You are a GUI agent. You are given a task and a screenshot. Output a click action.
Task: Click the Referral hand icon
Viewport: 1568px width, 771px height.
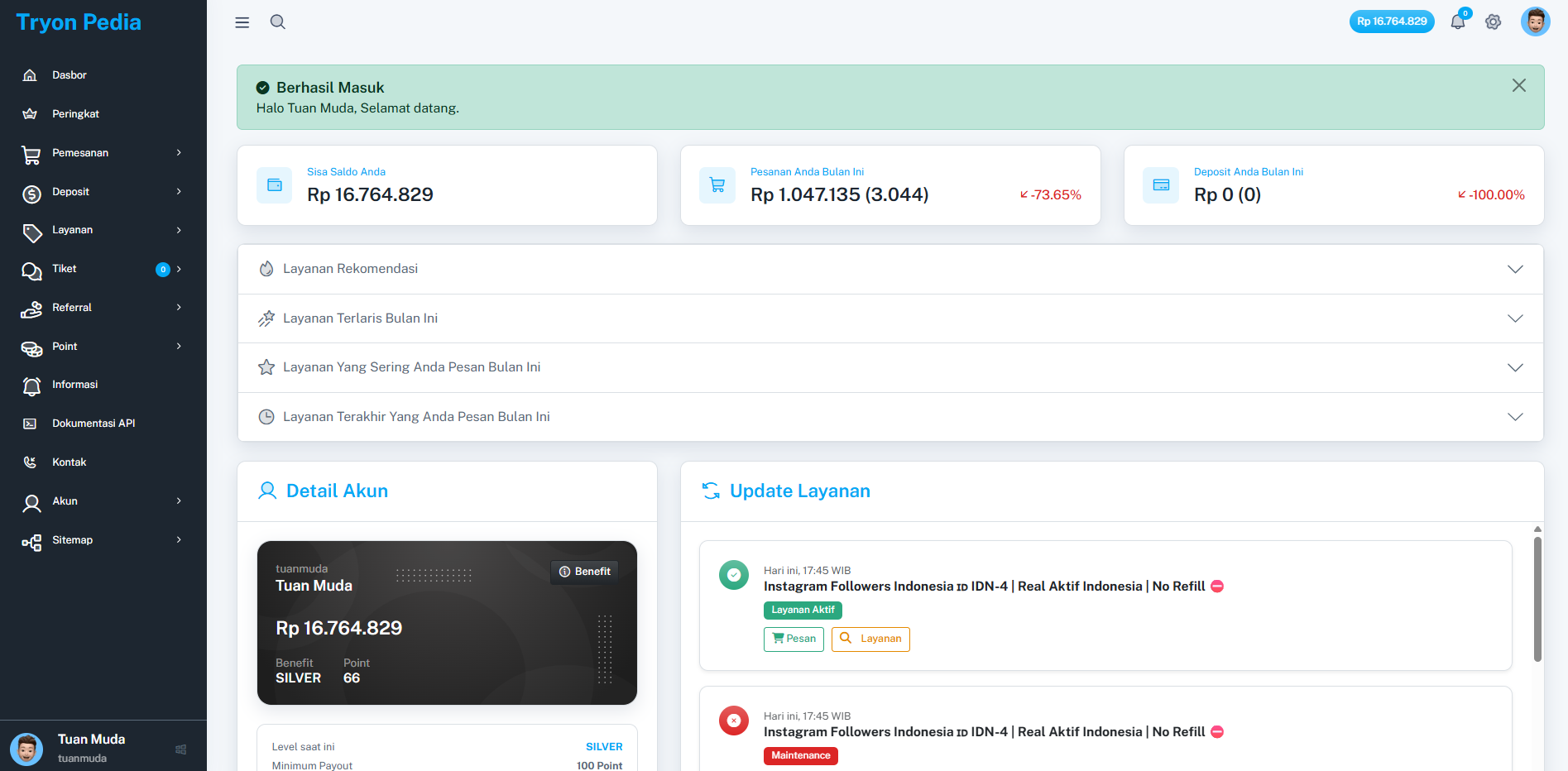point(31,309)
